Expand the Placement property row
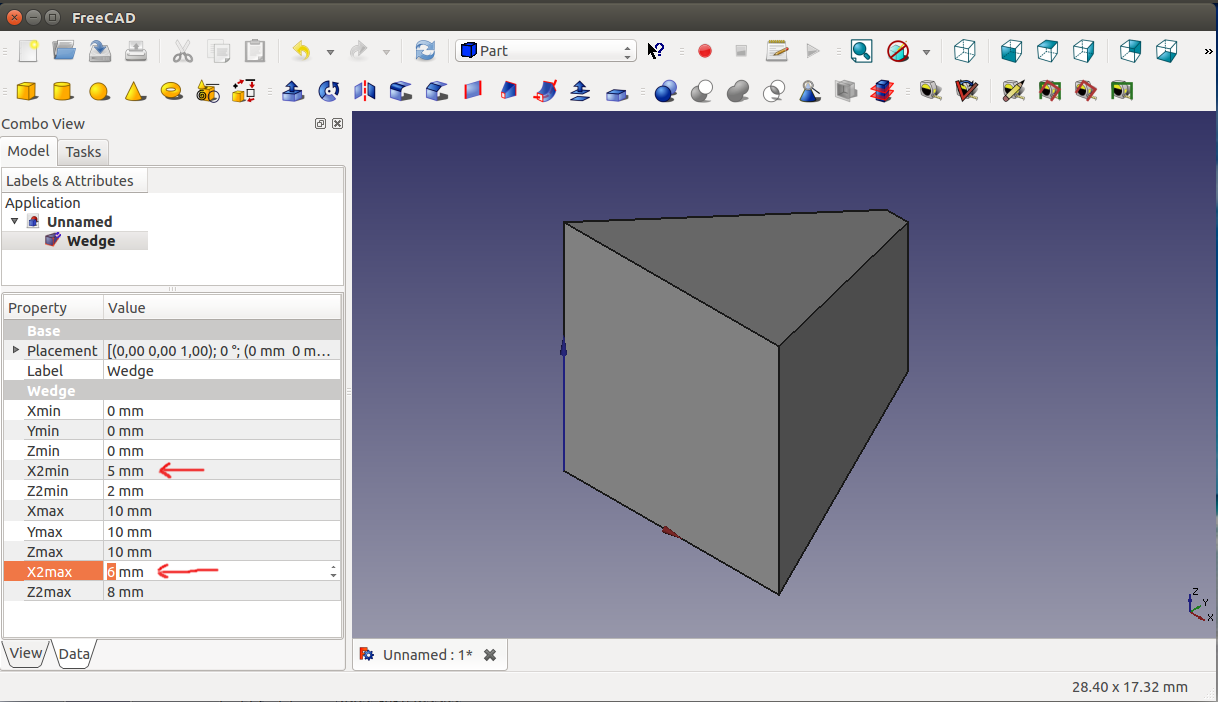This screenshot has width=1218, height=702. coord(16,350)
